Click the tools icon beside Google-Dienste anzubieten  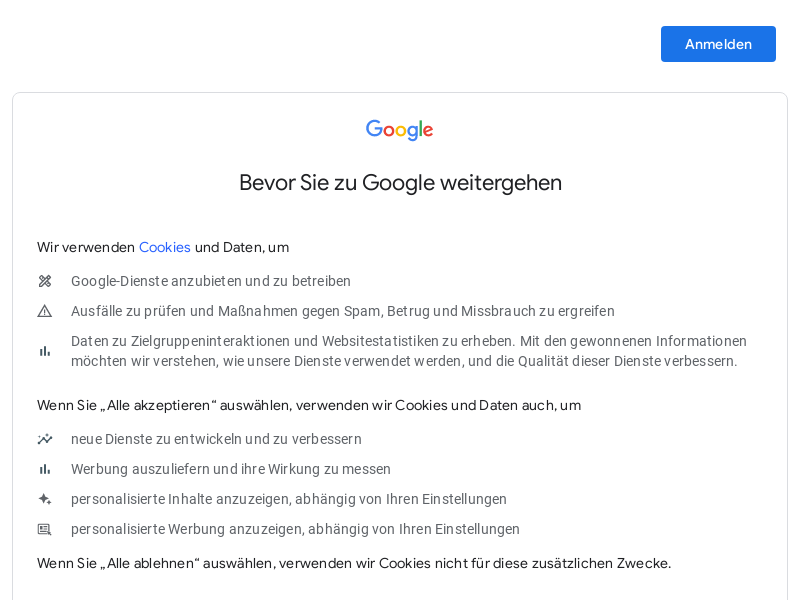click(x=45, y=281)
